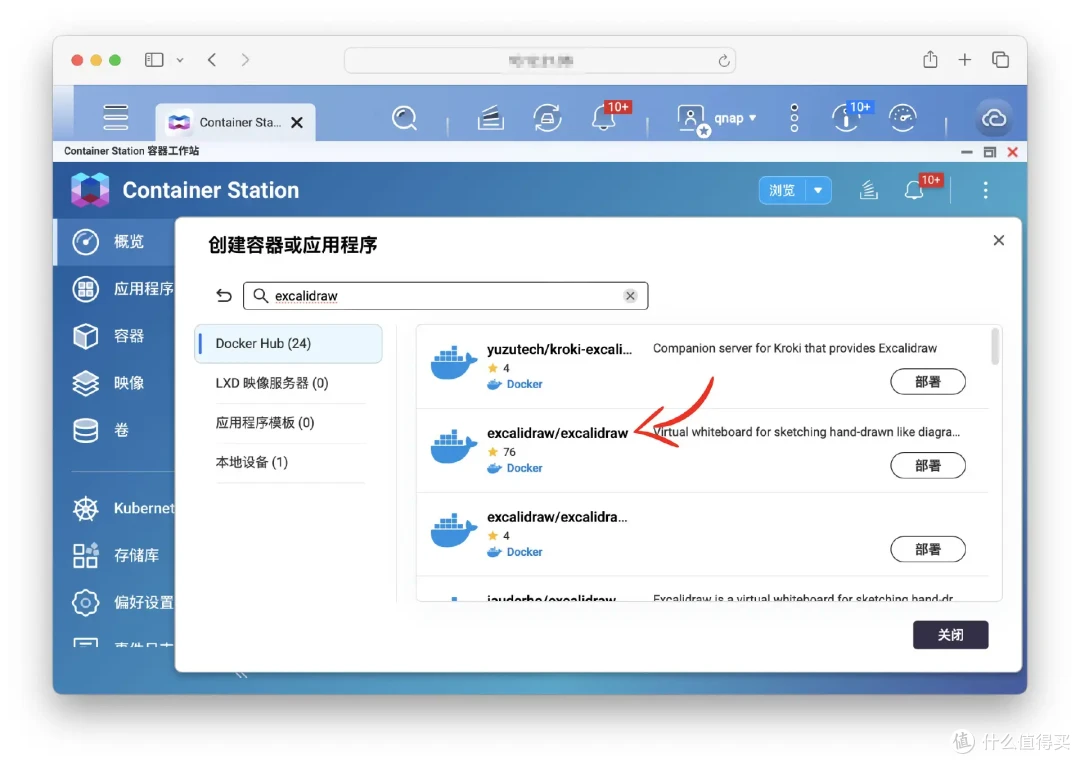Open QNAP desktop search magnifier
Viewport: 1080px width, 764px height.
404,118
